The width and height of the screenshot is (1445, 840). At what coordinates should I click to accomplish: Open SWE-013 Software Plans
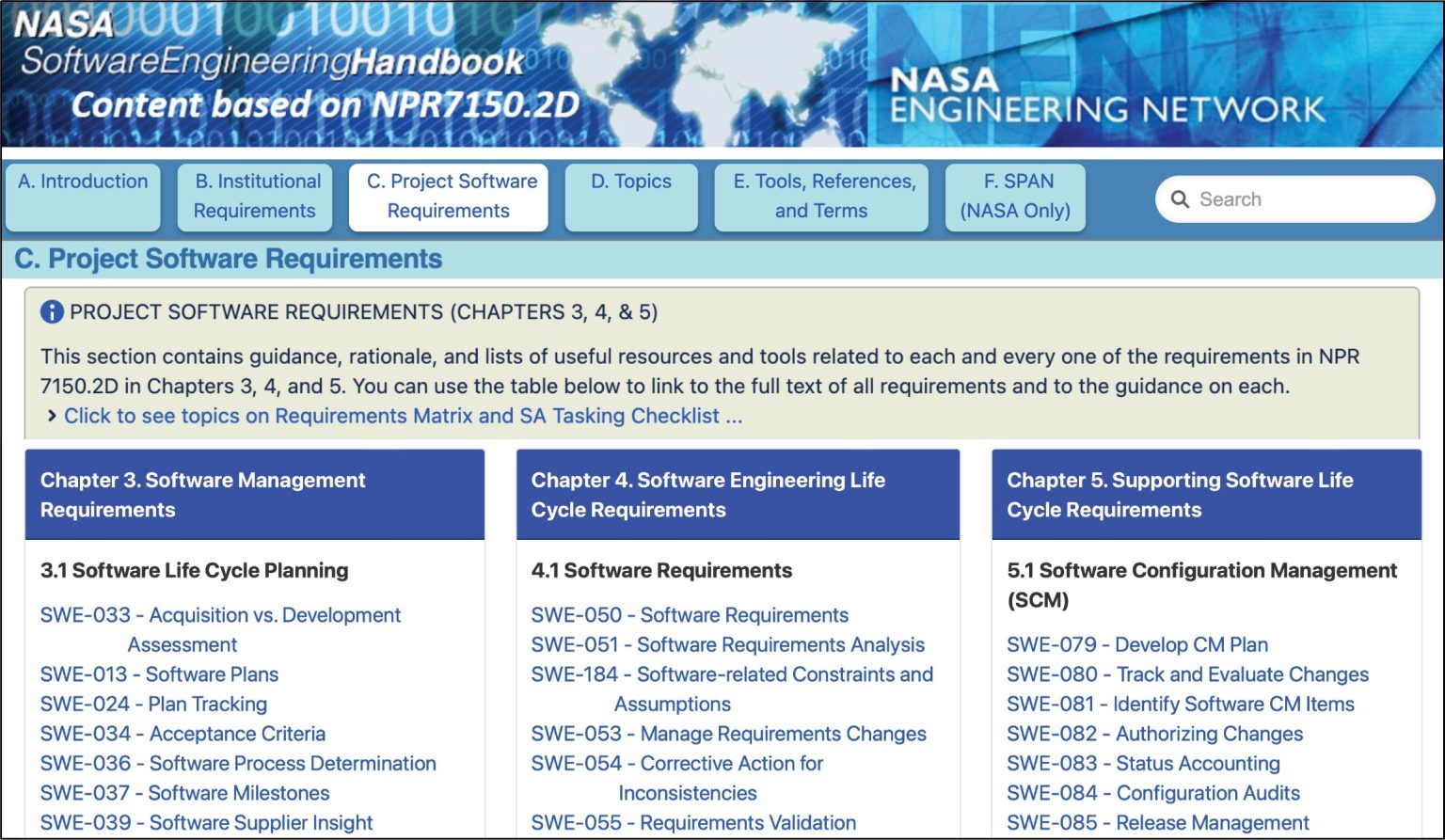(x=159, y=674)
